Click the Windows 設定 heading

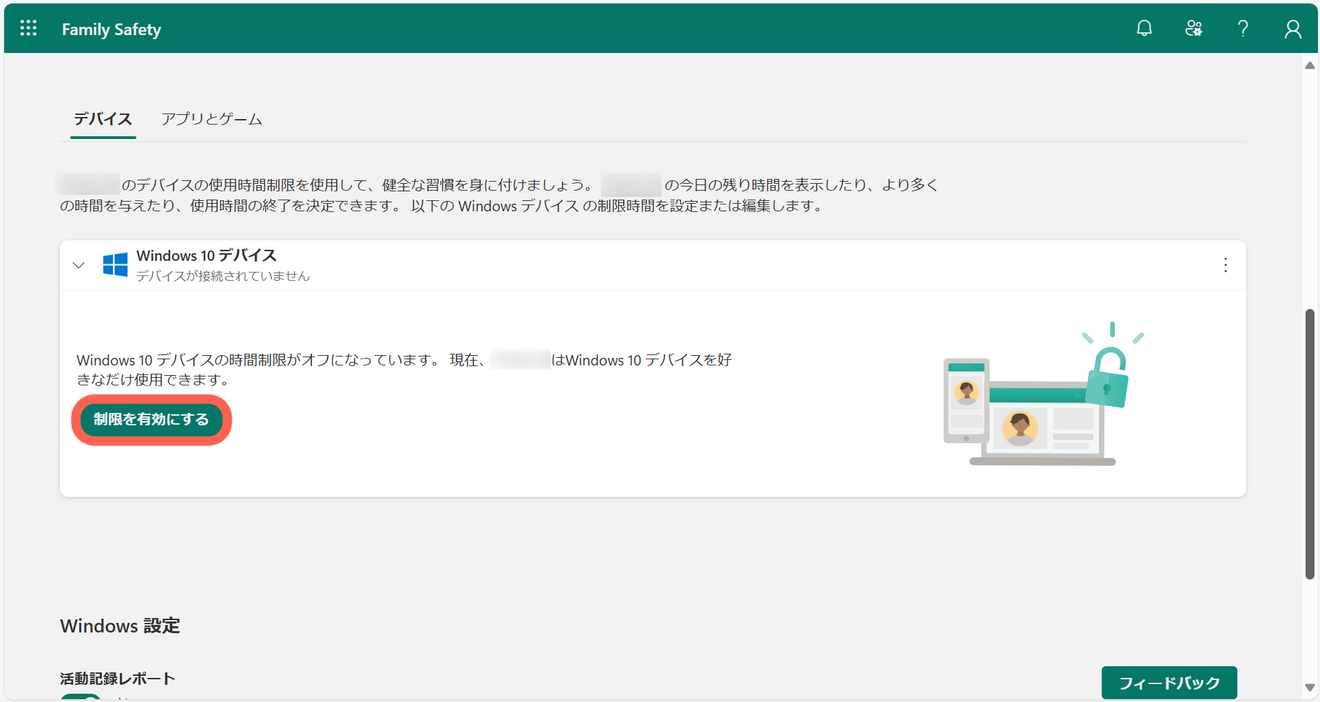[x=120, y=626]
